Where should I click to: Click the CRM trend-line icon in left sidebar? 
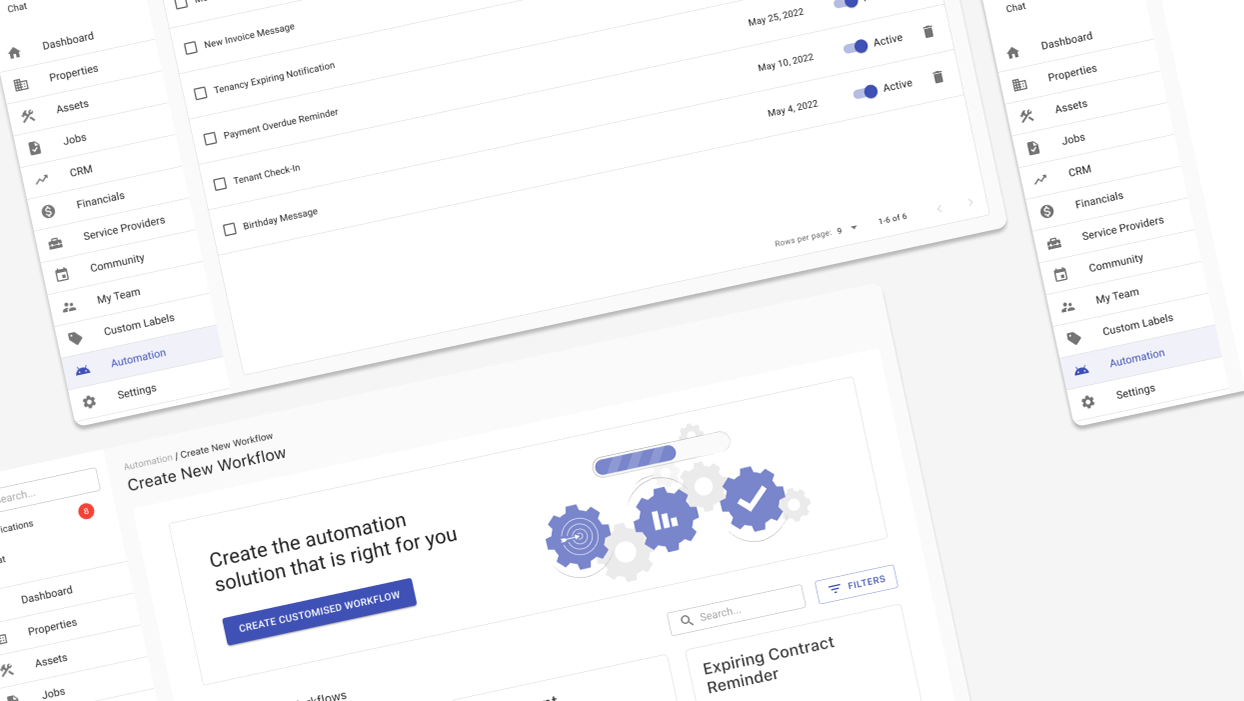pyautogui.click(x=42, y=180)
